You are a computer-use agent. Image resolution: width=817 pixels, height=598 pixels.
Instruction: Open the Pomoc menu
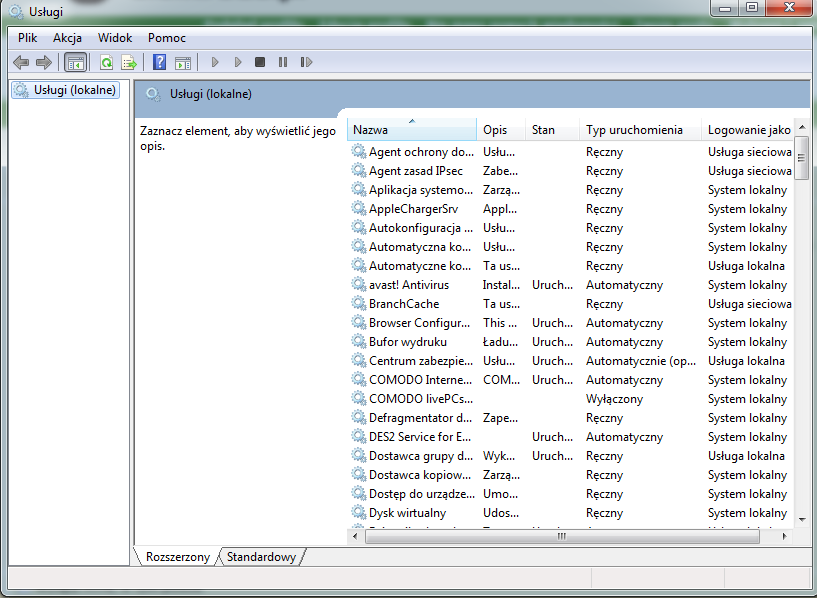(167, 38)
